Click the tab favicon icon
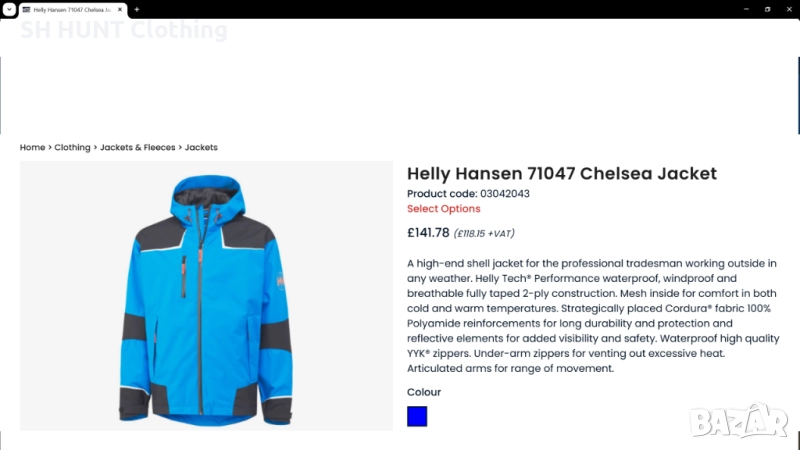Screen dimensions: 800x450 [x=26, y=9]
